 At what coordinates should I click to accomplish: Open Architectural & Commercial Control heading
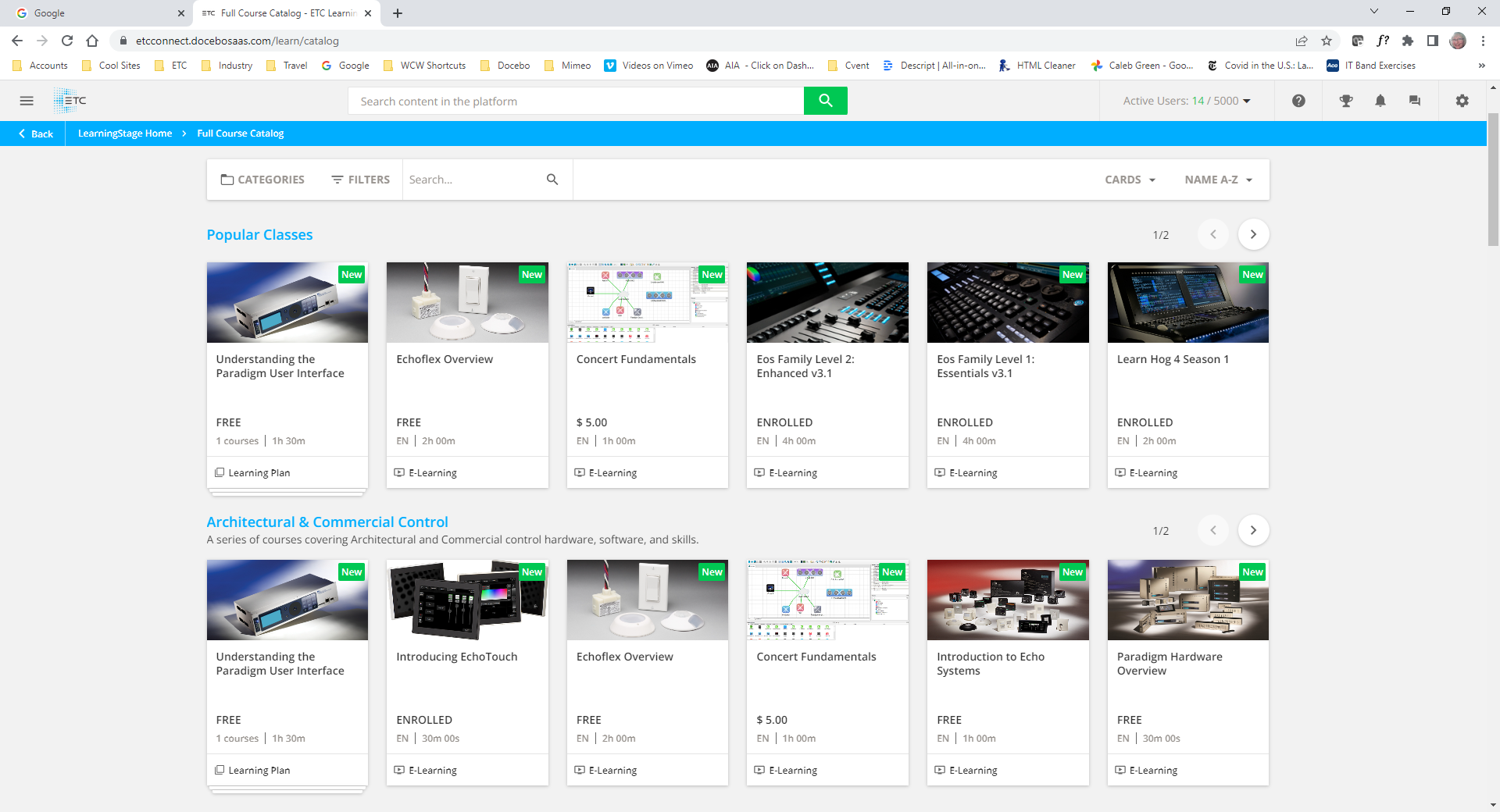click(x=327, y=522)
